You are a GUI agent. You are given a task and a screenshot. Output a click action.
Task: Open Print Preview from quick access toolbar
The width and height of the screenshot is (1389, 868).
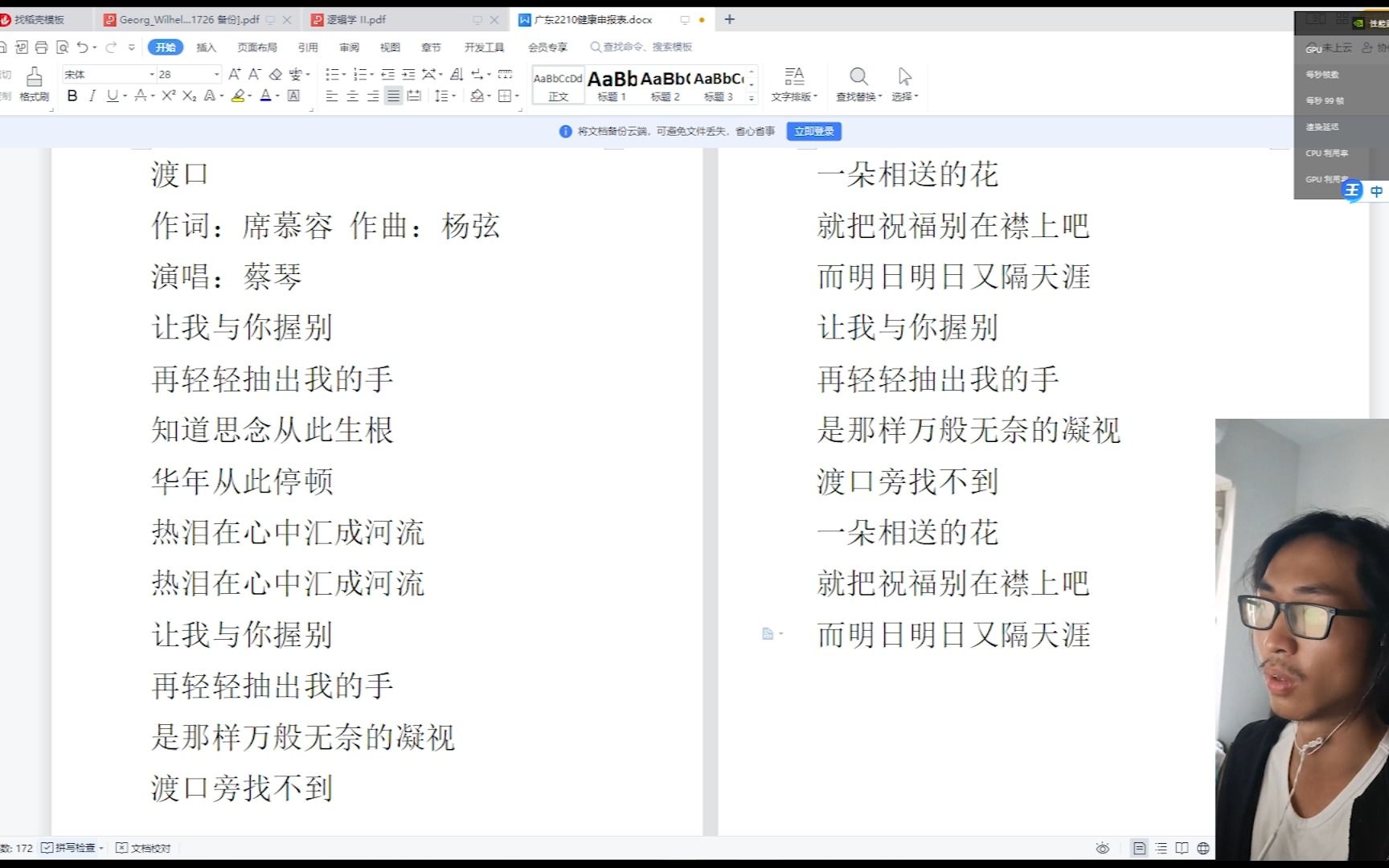(x=63, y=47)
